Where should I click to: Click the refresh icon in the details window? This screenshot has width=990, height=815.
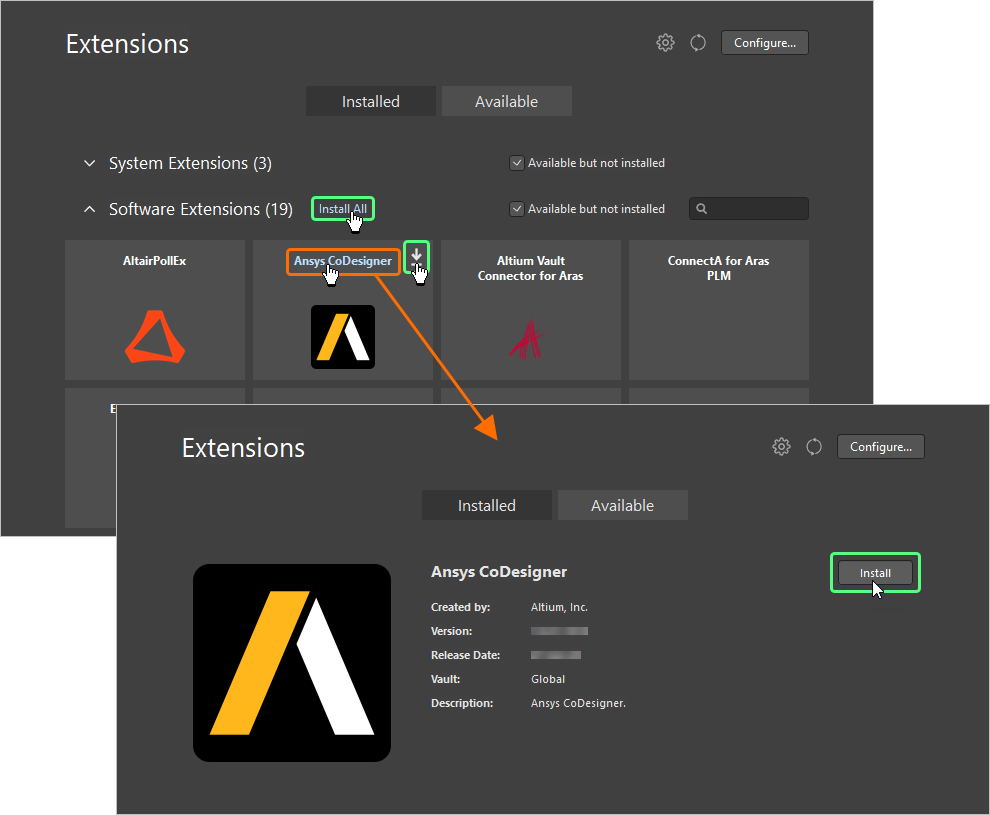coord(813,446)
